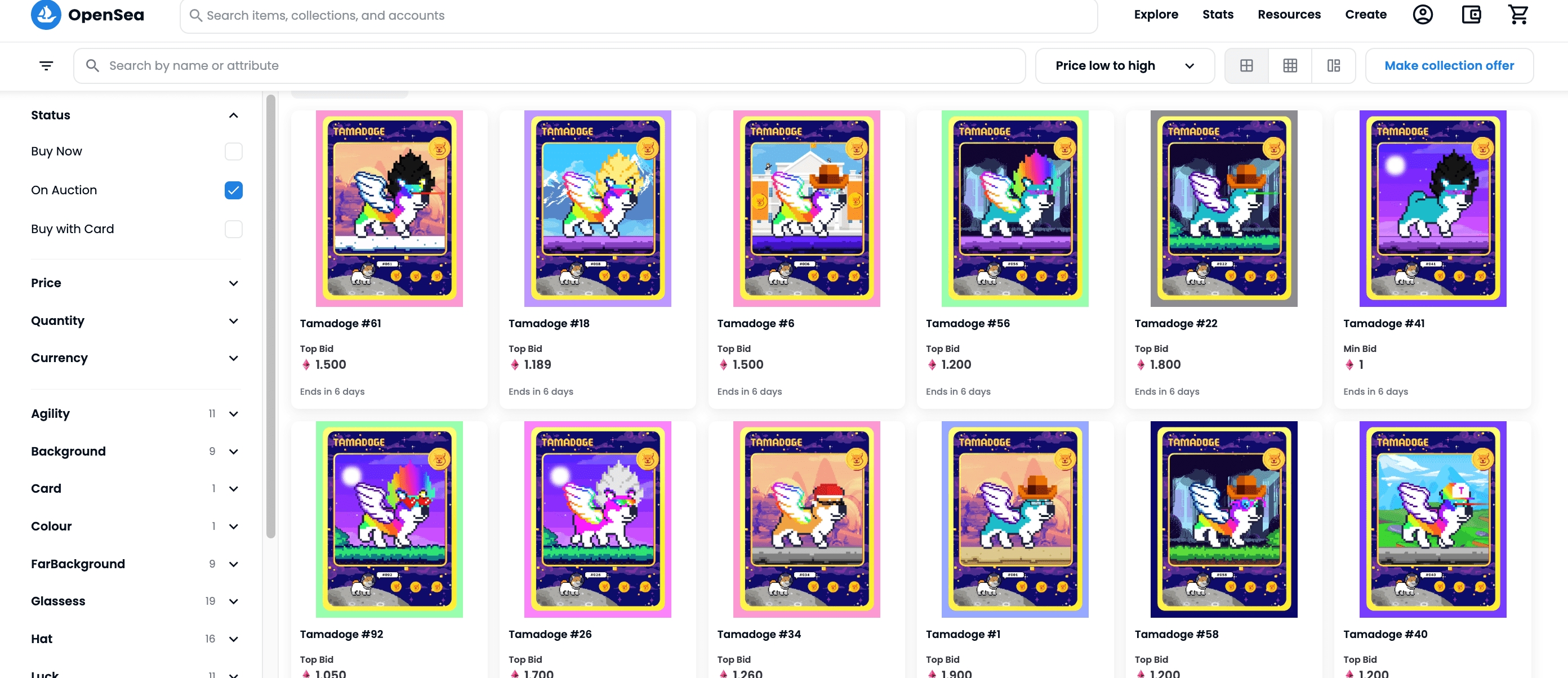The width and height of the screenshot is (1568, 678).
Task: Click the sidebar vertical scrollbar
Action: (x=271, y=316)
